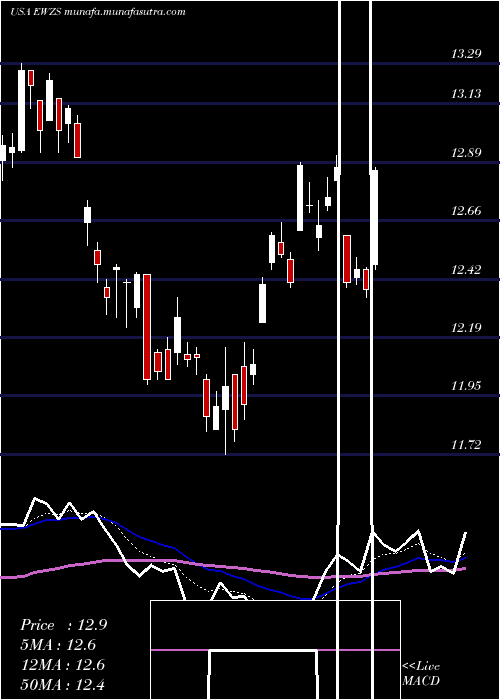Click the 13.13 price axis label

point(466,94)
